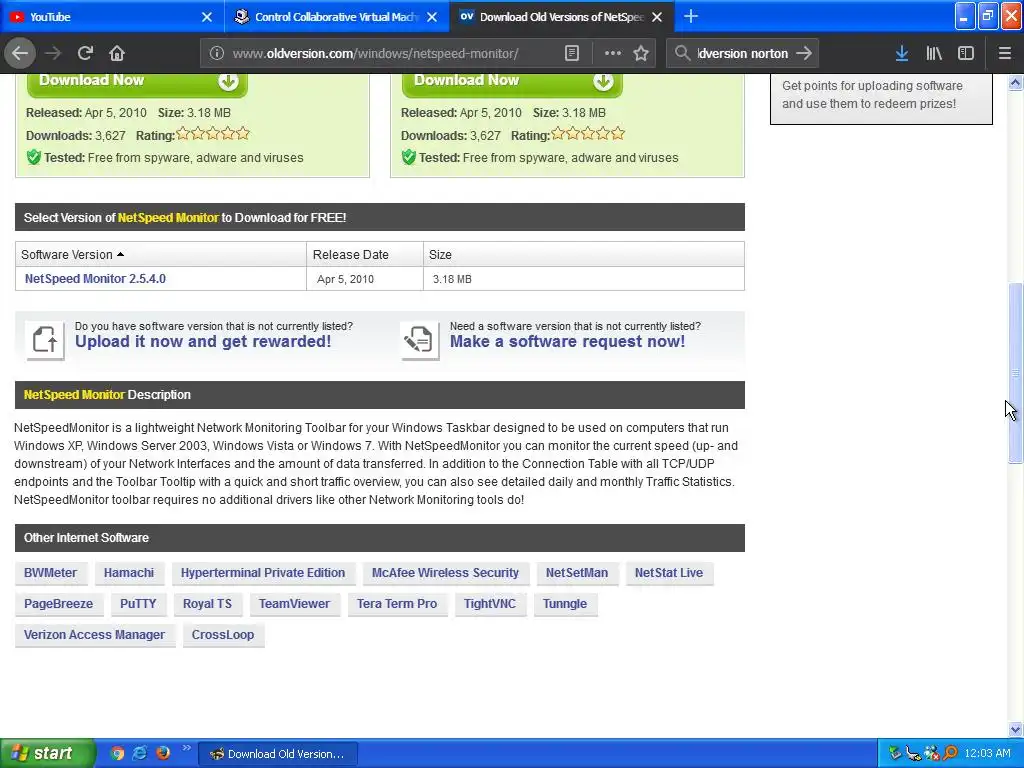Show site information for oldversion.com
1024x768 pixels.
(216, 53)
